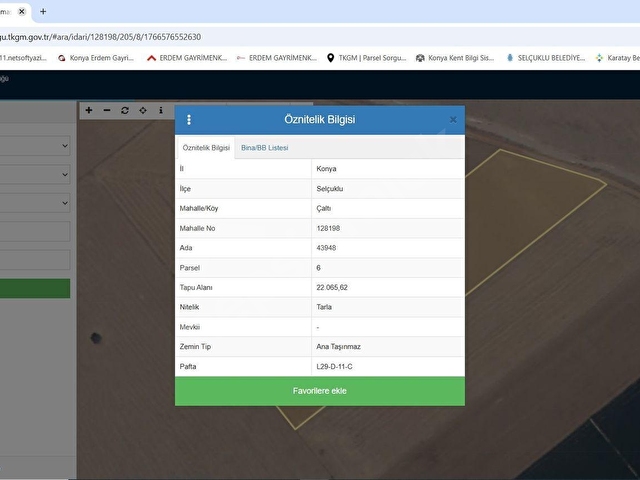Click the 'Mahalle/Köy' label
This screenshot has height=480, width=640.
[199, 208]
